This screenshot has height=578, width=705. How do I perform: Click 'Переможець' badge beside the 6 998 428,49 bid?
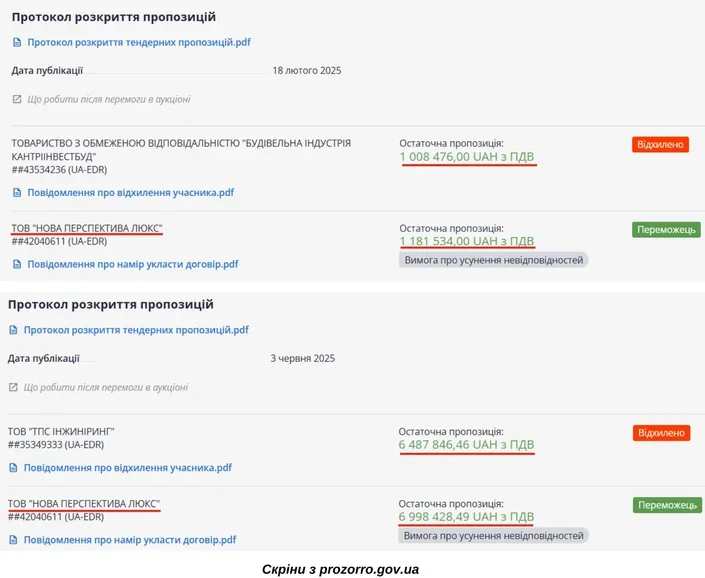[x=667, y=506]
